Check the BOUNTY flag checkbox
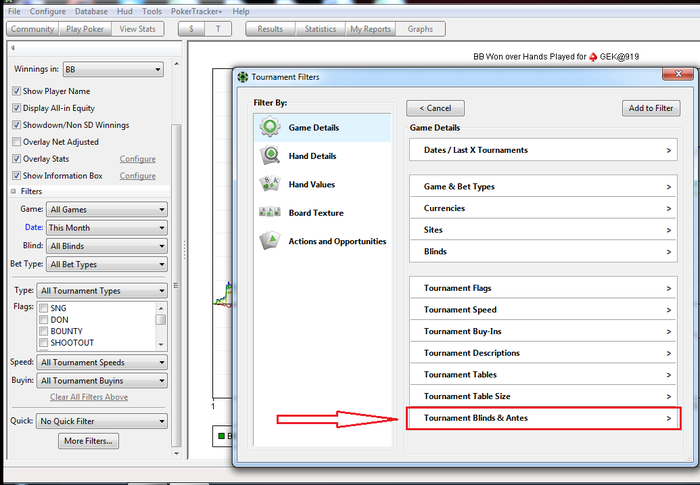Image resolution: width=700 pixels, height=485 pixels. click(x=44, y=331)
